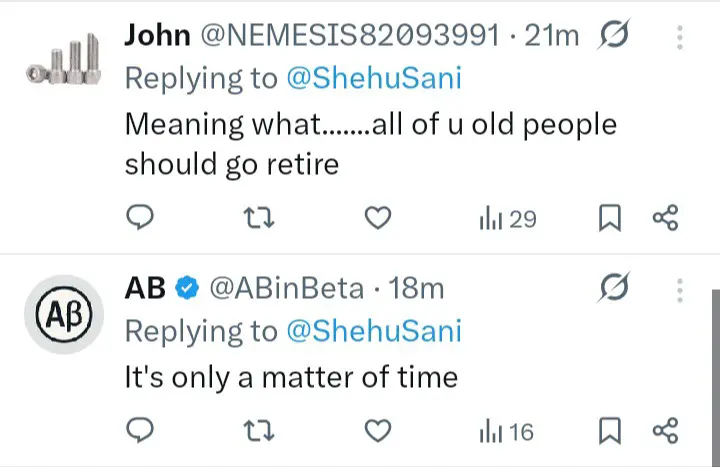View analytics showing 16 views

pos(508,431)
